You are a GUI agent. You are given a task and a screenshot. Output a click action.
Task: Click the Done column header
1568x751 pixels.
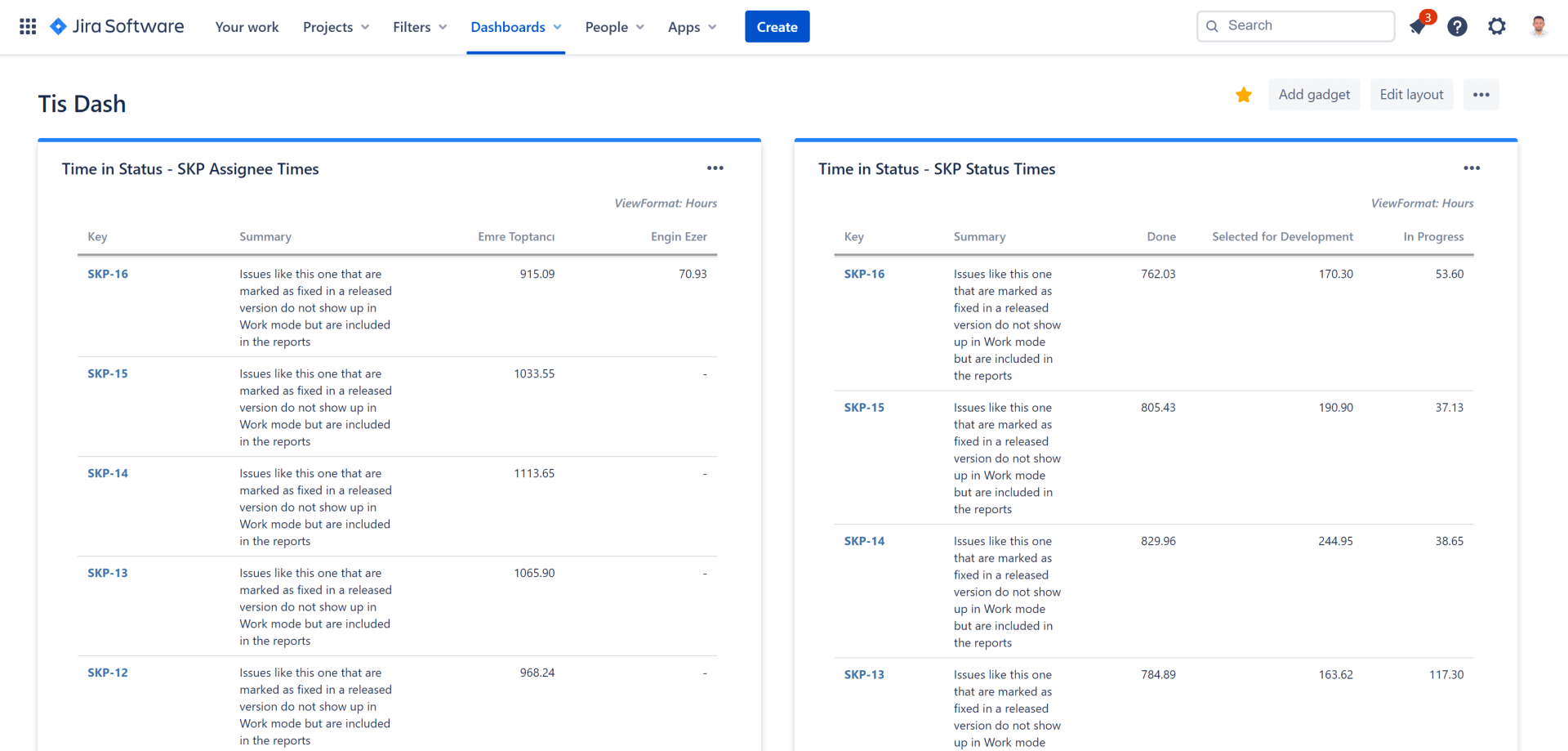coord(1161,237)
